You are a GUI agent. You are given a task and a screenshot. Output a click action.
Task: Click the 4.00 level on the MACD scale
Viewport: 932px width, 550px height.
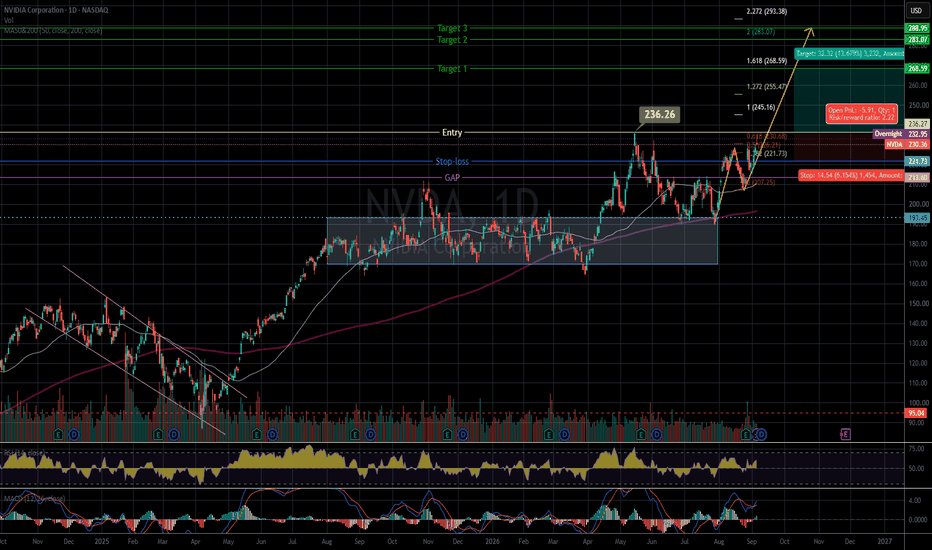pos(915,501)
